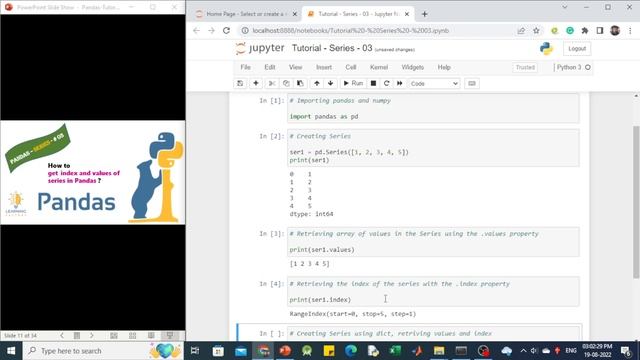640x360 pixels.
Task: Open the Kernel menu in Jupyter
Action: point(379,67)
